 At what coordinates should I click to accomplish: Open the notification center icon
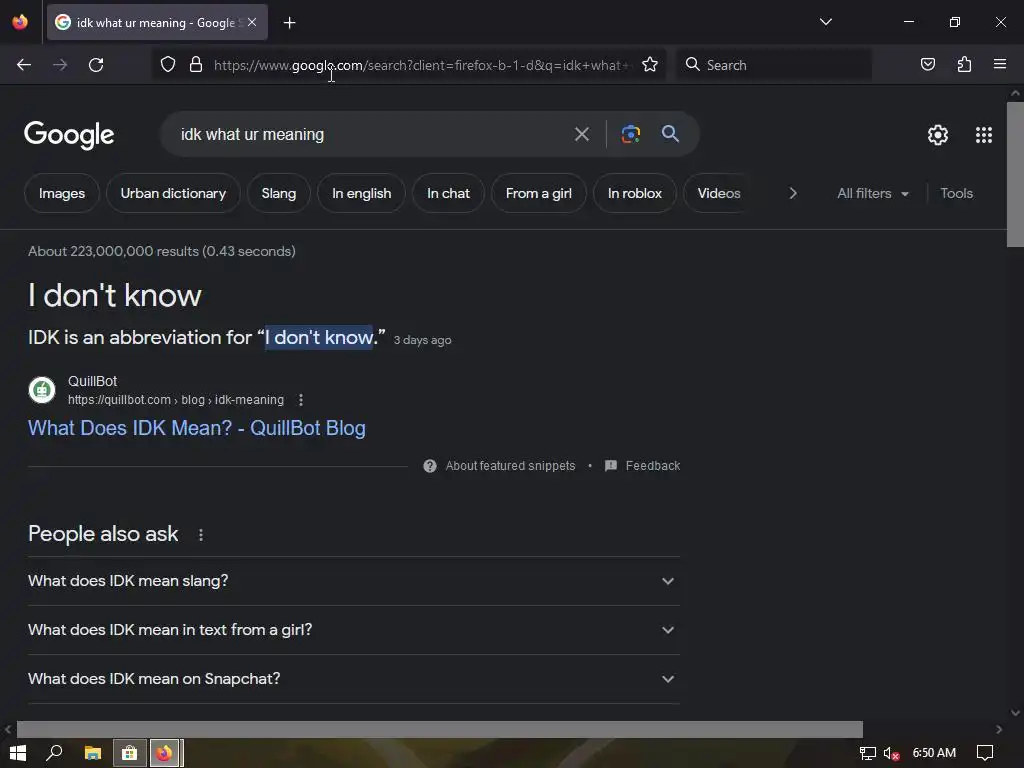985,753
